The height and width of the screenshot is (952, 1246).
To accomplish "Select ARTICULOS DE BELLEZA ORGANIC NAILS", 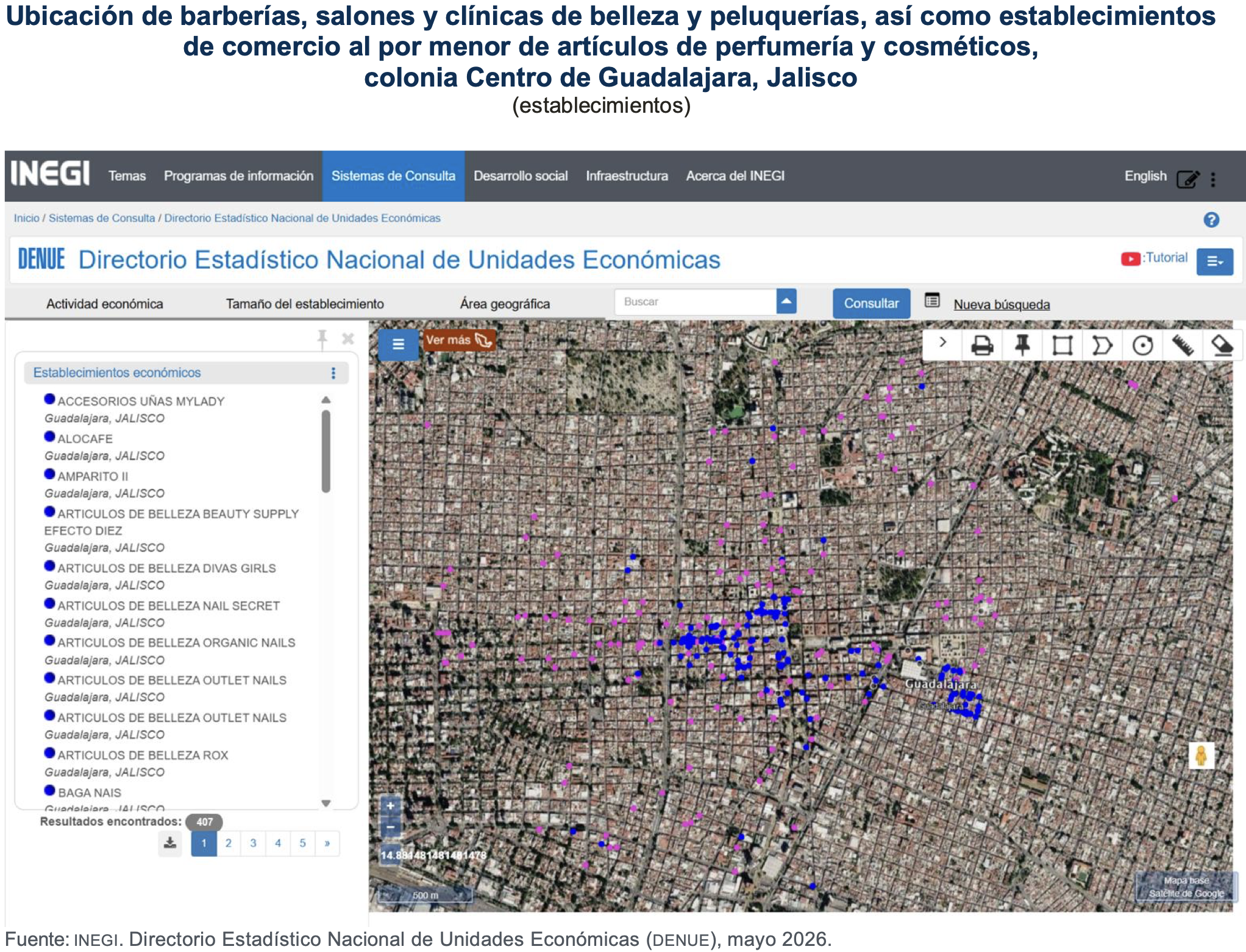I will pyautogui.click(x=176, y=643).
